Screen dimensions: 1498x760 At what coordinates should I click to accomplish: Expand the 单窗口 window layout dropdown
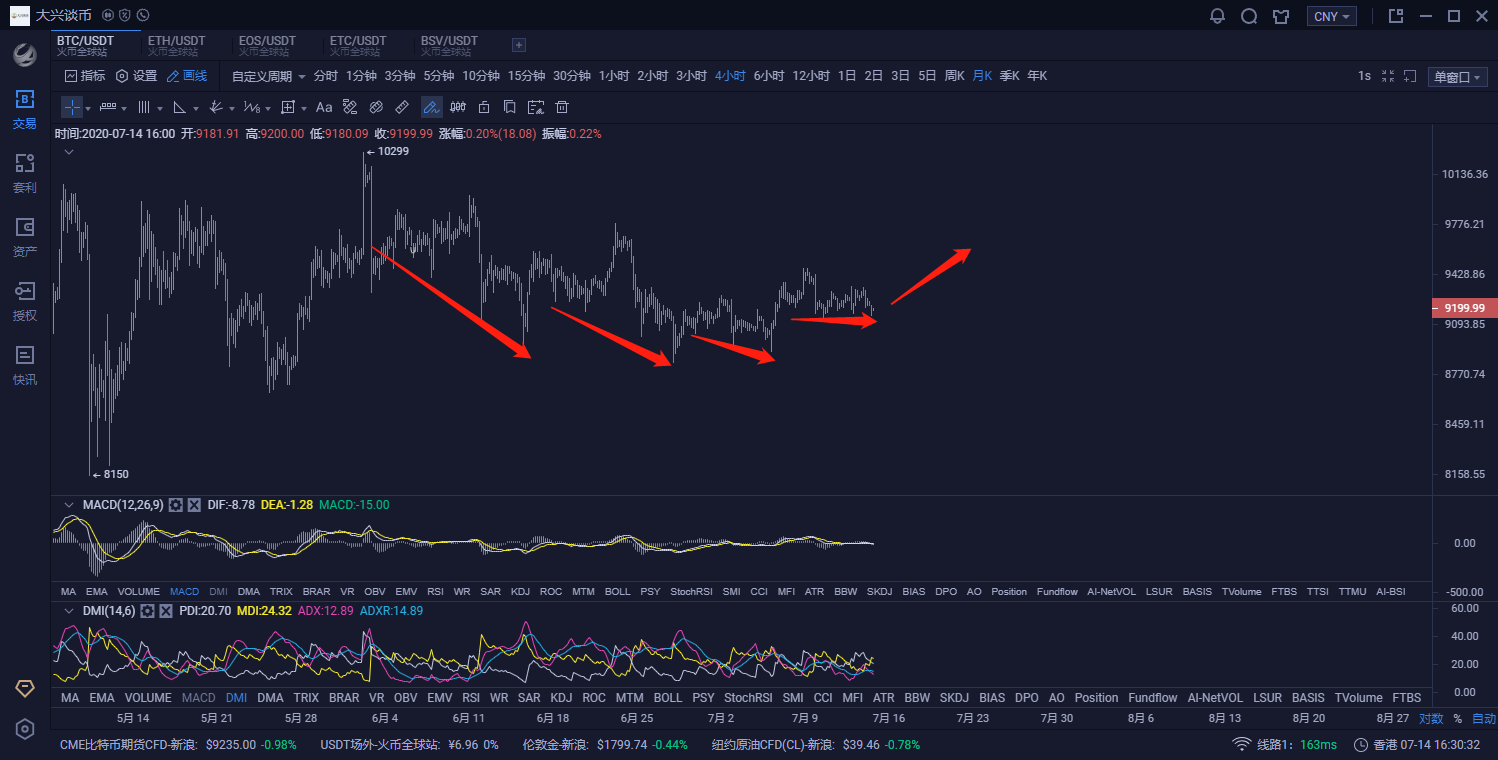tap(1456, 77)
